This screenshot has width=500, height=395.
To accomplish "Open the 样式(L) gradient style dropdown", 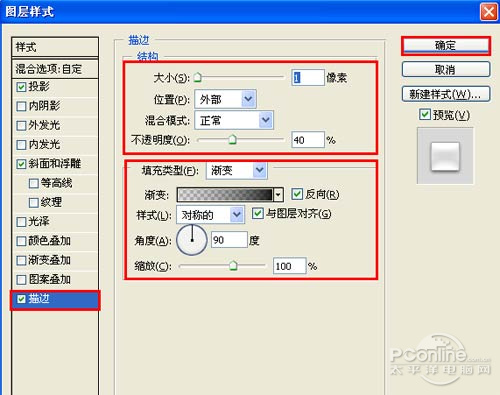I will 210,215.
